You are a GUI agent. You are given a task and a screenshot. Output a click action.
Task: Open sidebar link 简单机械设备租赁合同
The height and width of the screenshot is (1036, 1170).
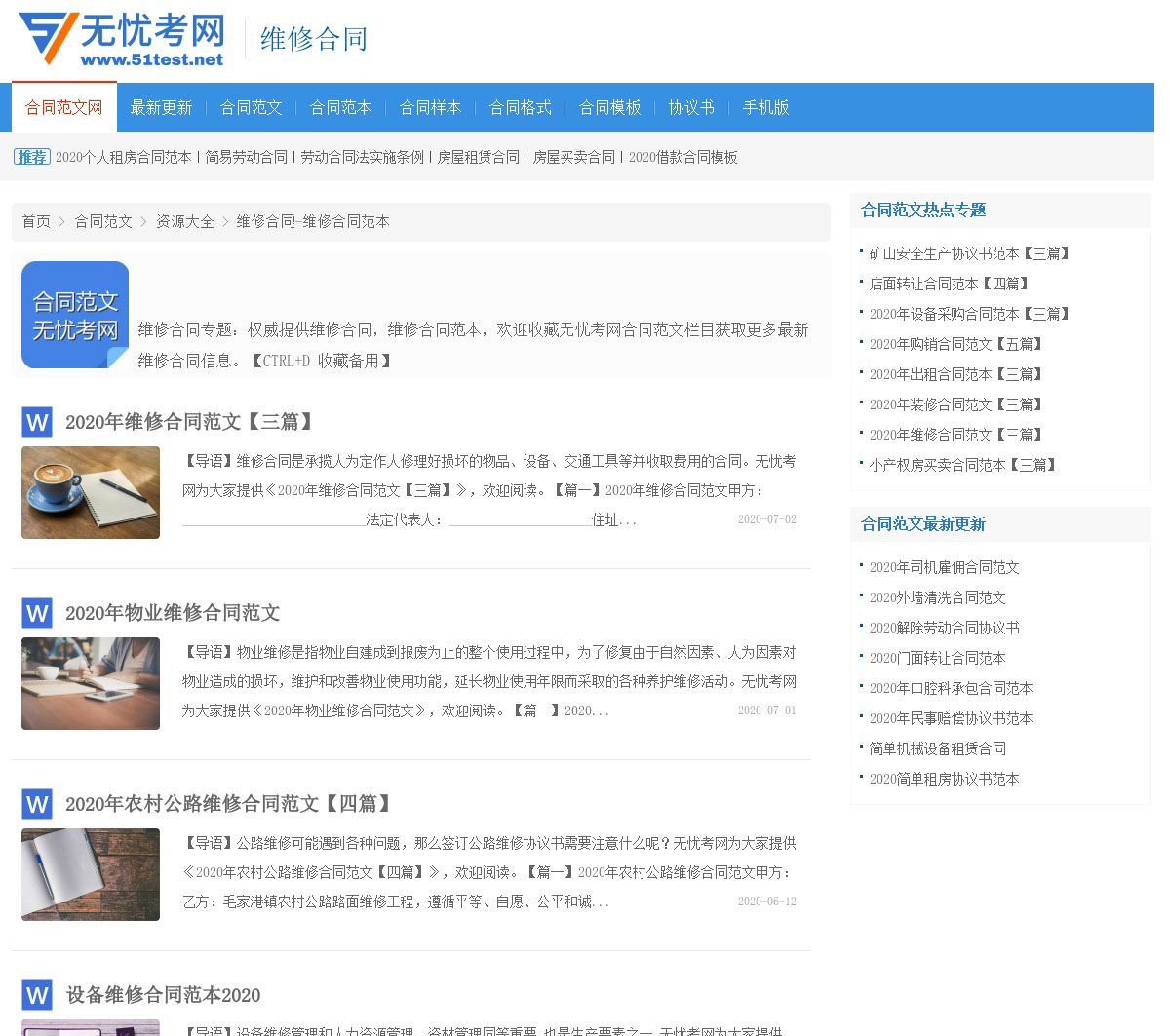(x=937, y=748)
